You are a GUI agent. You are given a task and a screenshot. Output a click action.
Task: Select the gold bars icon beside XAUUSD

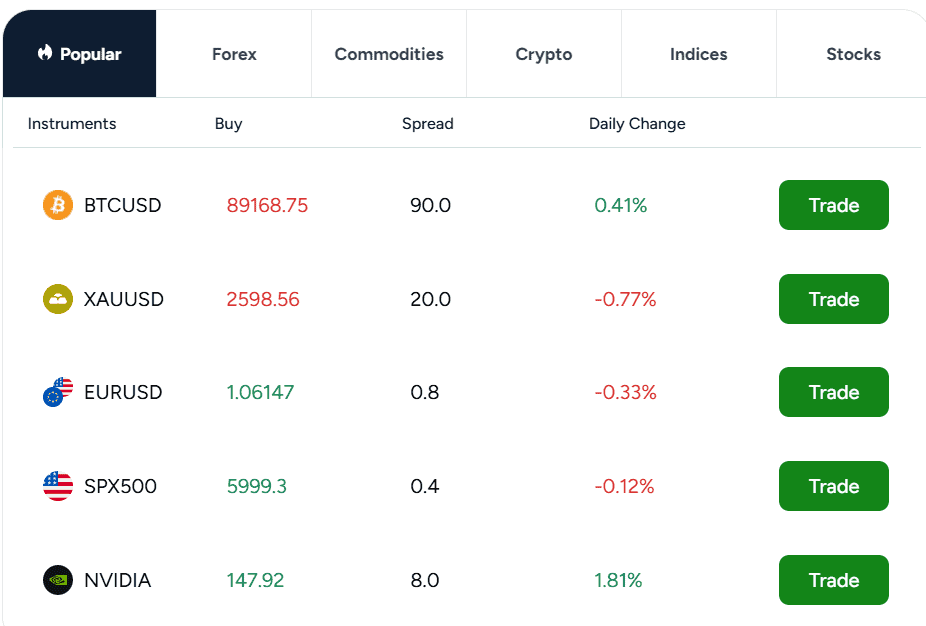[x=57, y=299]
